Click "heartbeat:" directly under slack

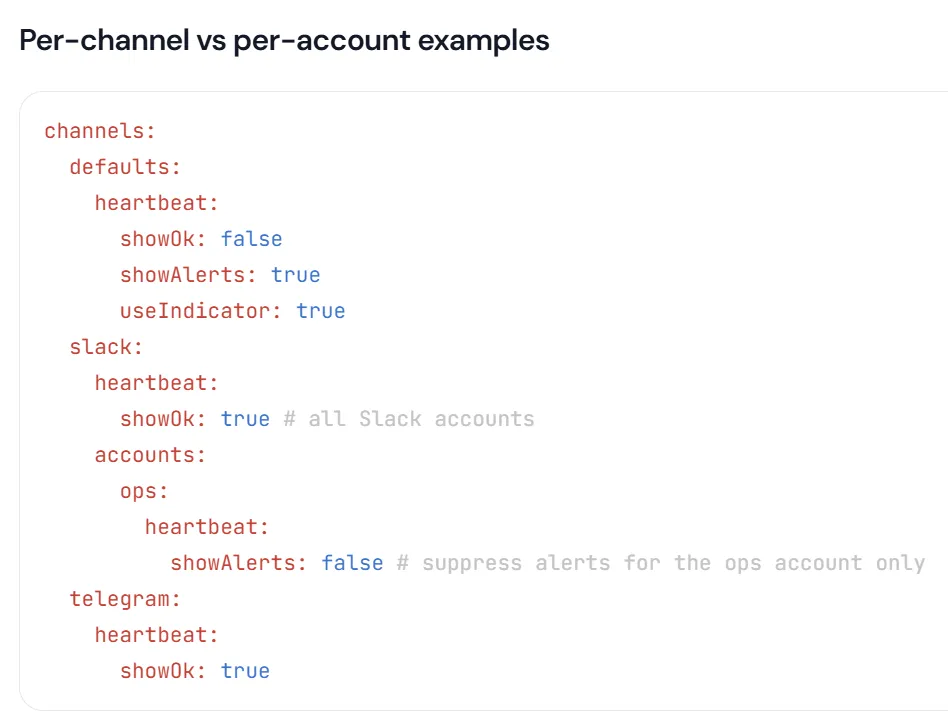[156, 383]
